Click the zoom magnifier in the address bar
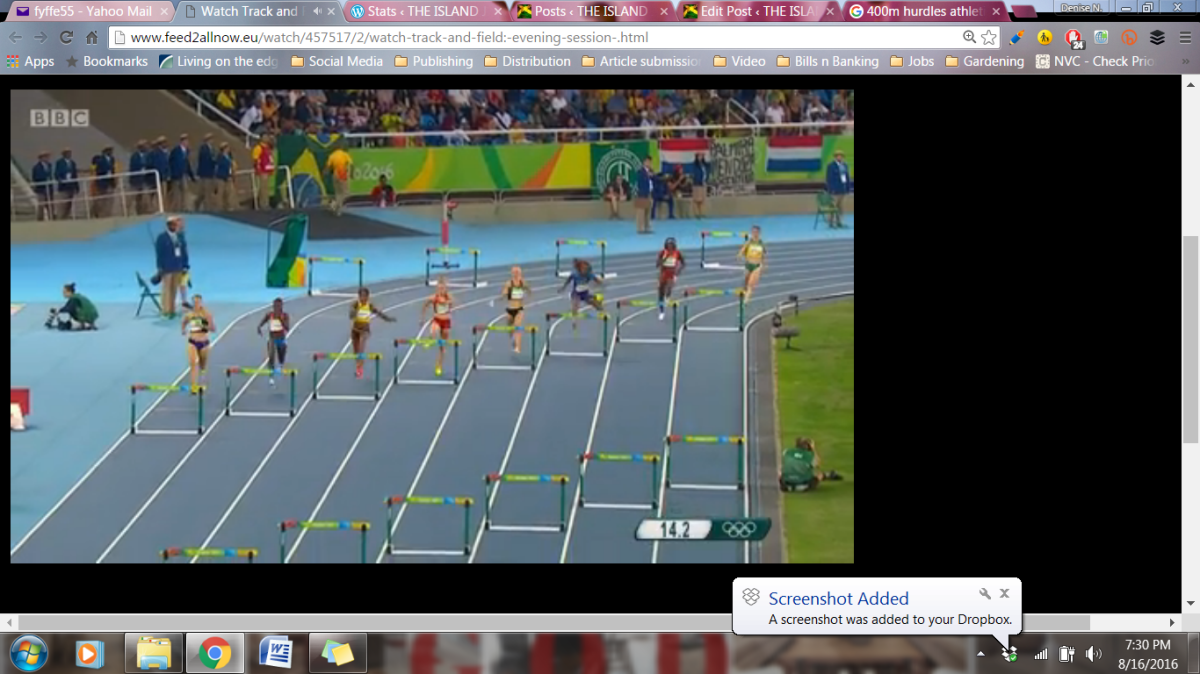The width and height of the screenshot is (1200, 674). click(x=968, y=38)
